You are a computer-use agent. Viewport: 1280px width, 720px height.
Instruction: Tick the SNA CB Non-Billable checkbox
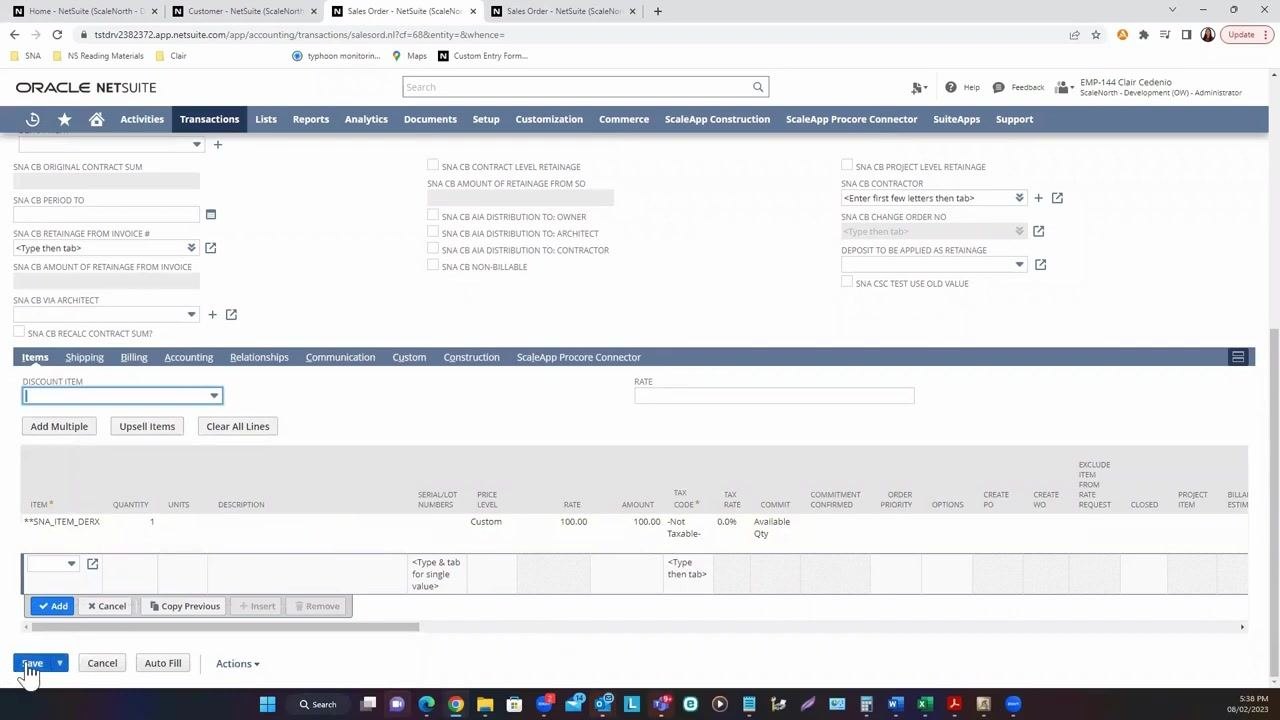click(433, 265)
